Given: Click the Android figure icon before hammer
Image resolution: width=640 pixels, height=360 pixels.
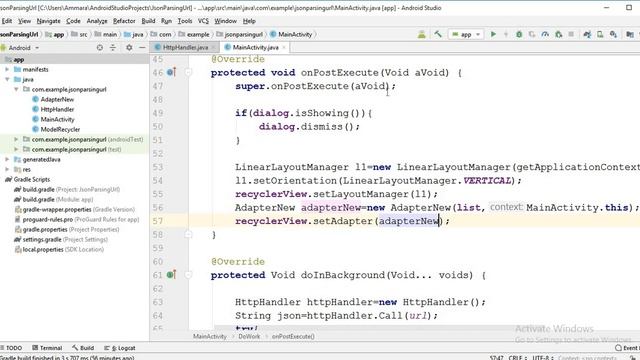Looking at the screenshot, I should (x=422, y=34).
